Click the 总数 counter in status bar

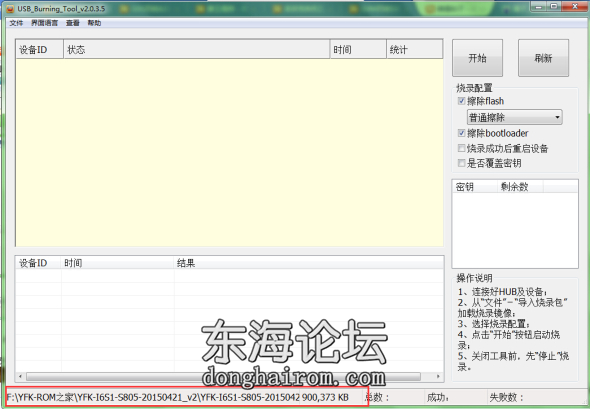tap(377, 397)
